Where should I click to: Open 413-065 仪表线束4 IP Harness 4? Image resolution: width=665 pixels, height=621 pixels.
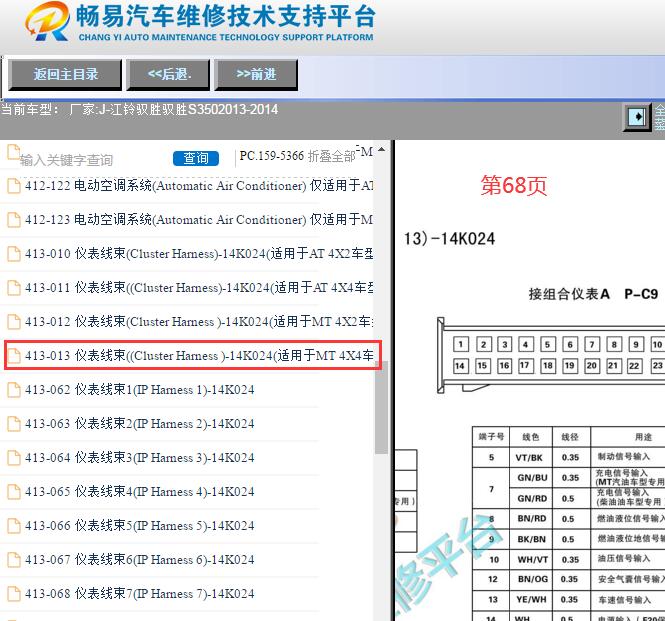(x=140, y=491)
